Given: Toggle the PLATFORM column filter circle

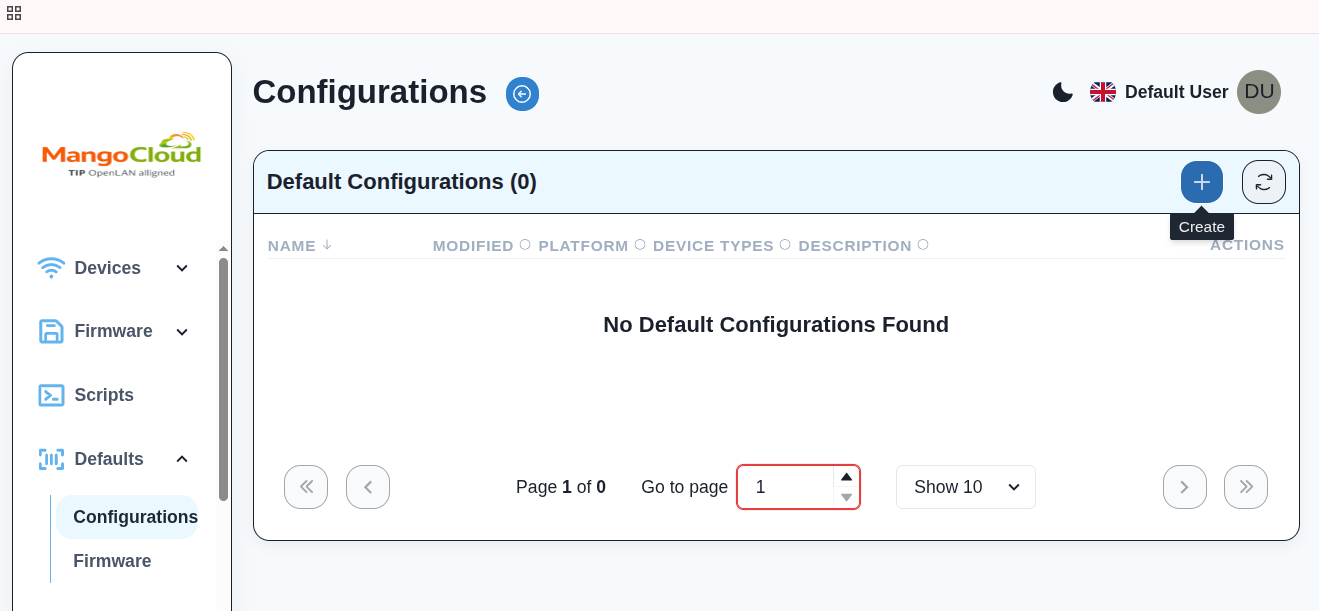Looking at the screenshot, I should tap(639, 243).
